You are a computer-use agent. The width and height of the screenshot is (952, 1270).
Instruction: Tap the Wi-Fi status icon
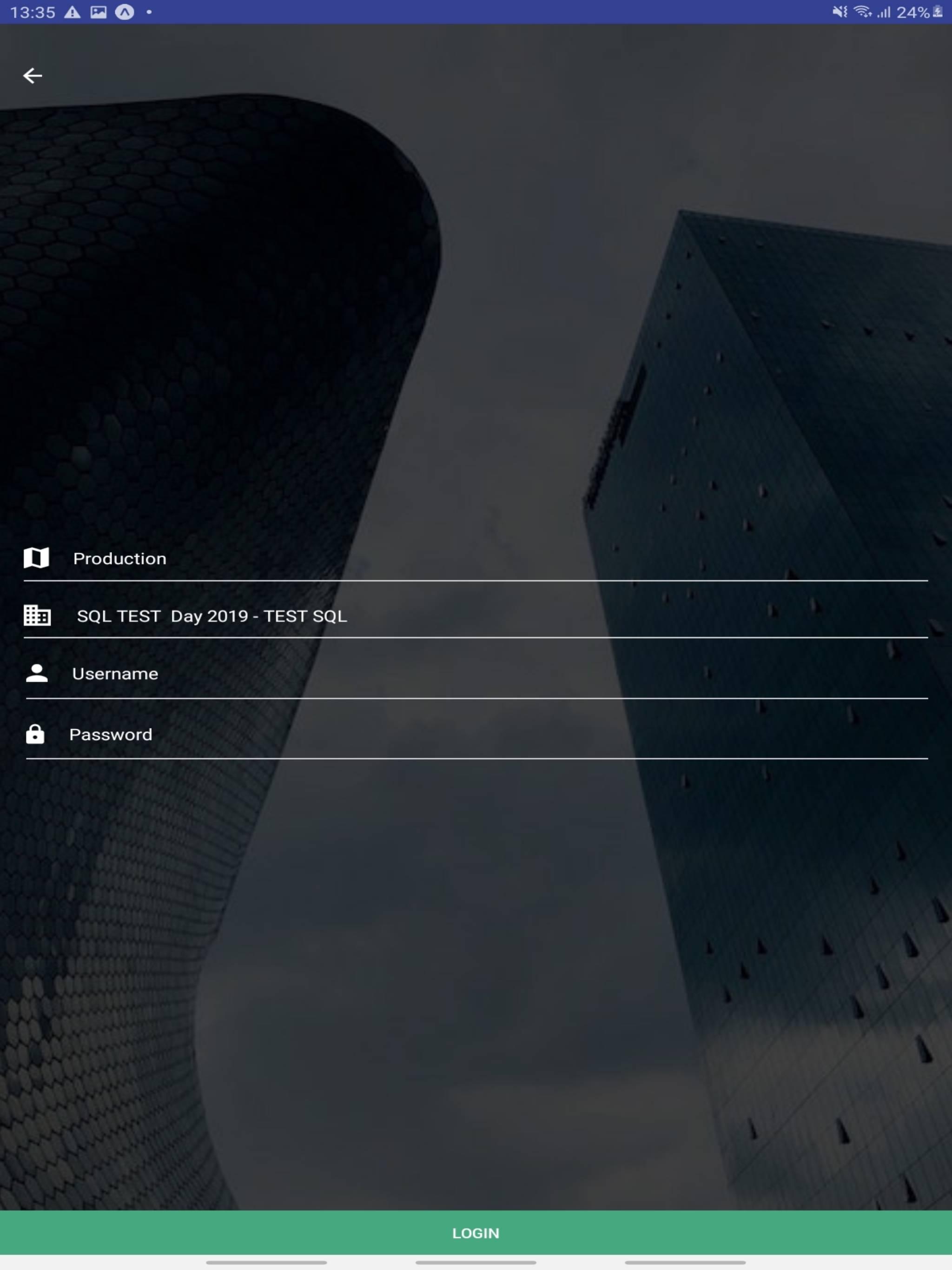click(862, 12)
